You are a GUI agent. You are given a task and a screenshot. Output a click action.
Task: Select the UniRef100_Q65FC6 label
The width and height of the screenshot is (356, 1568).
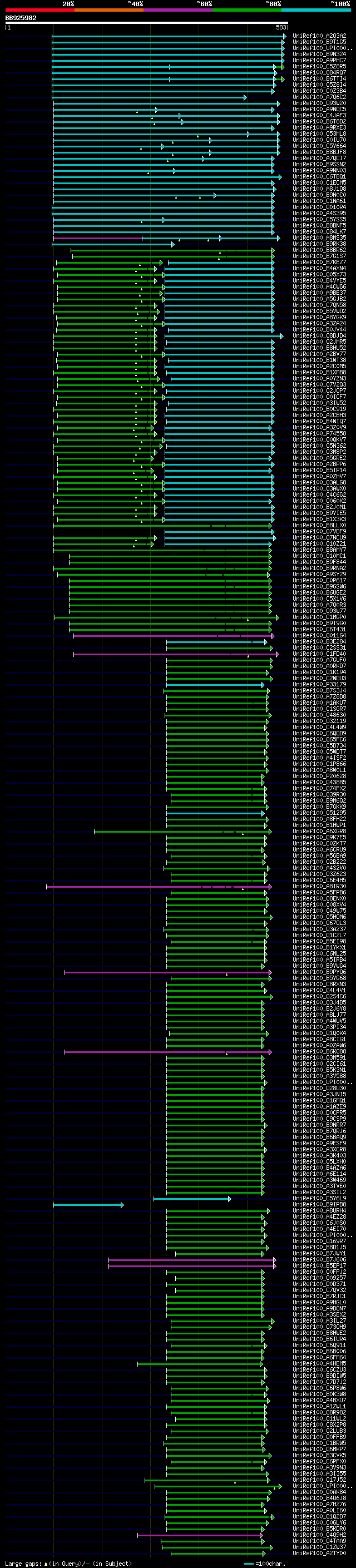(x=319, y=739)
